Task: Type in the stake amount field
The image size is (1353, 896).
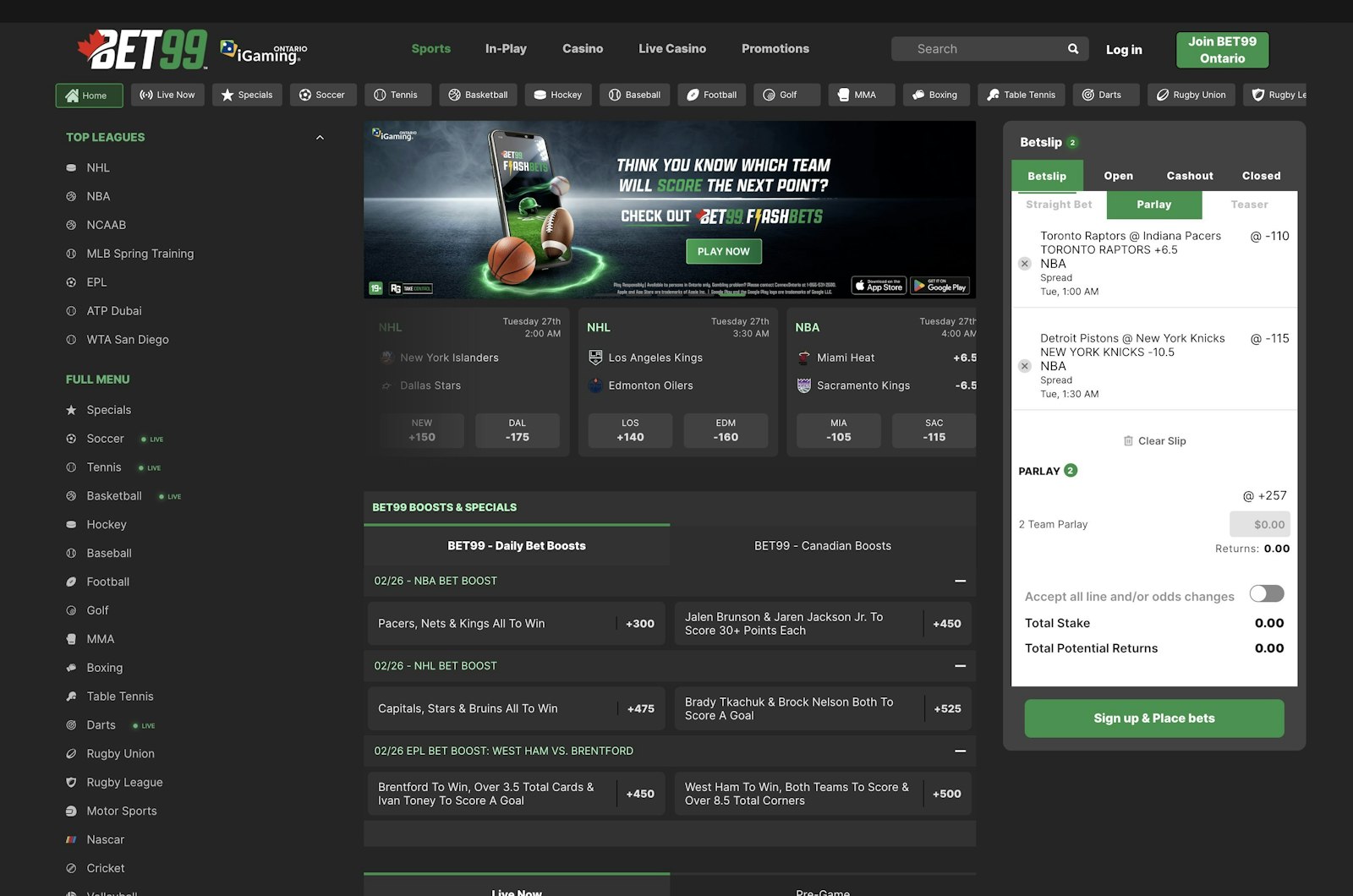Action: click(1260, 524)
